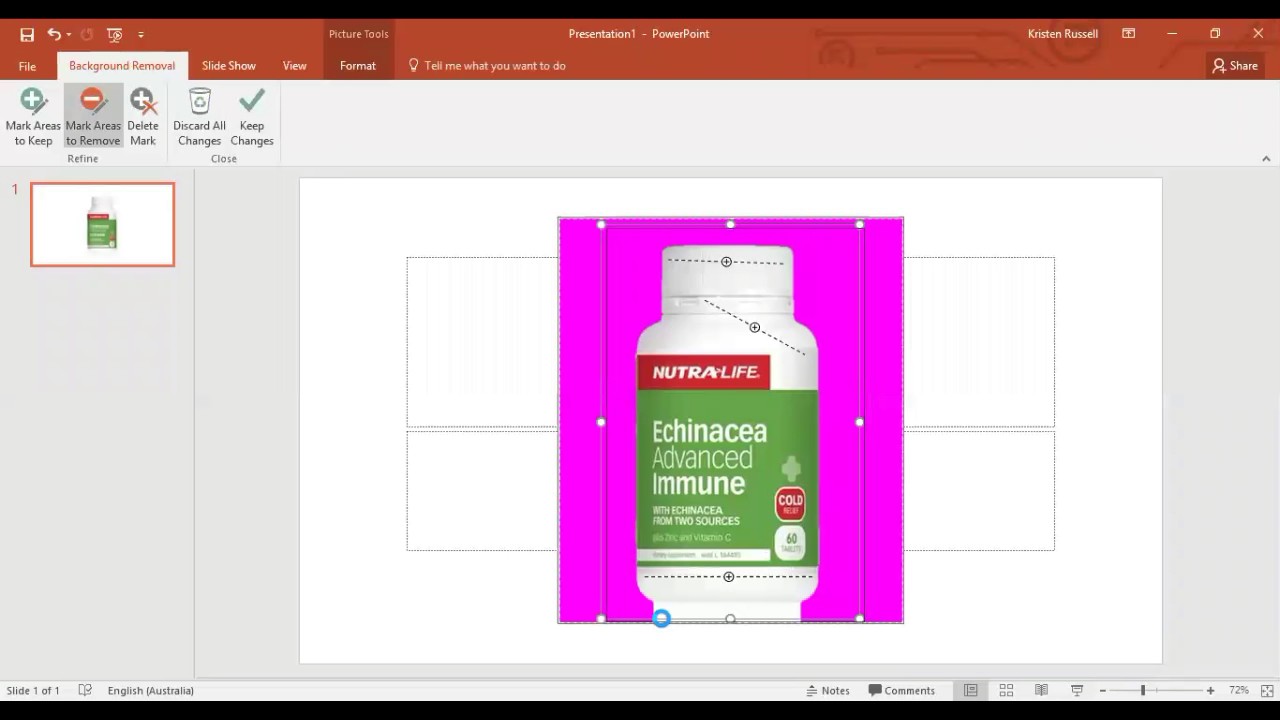This screenshot has width=1280, height=720.
Task: Click top-center marquee handle
Action: [731, 224]
